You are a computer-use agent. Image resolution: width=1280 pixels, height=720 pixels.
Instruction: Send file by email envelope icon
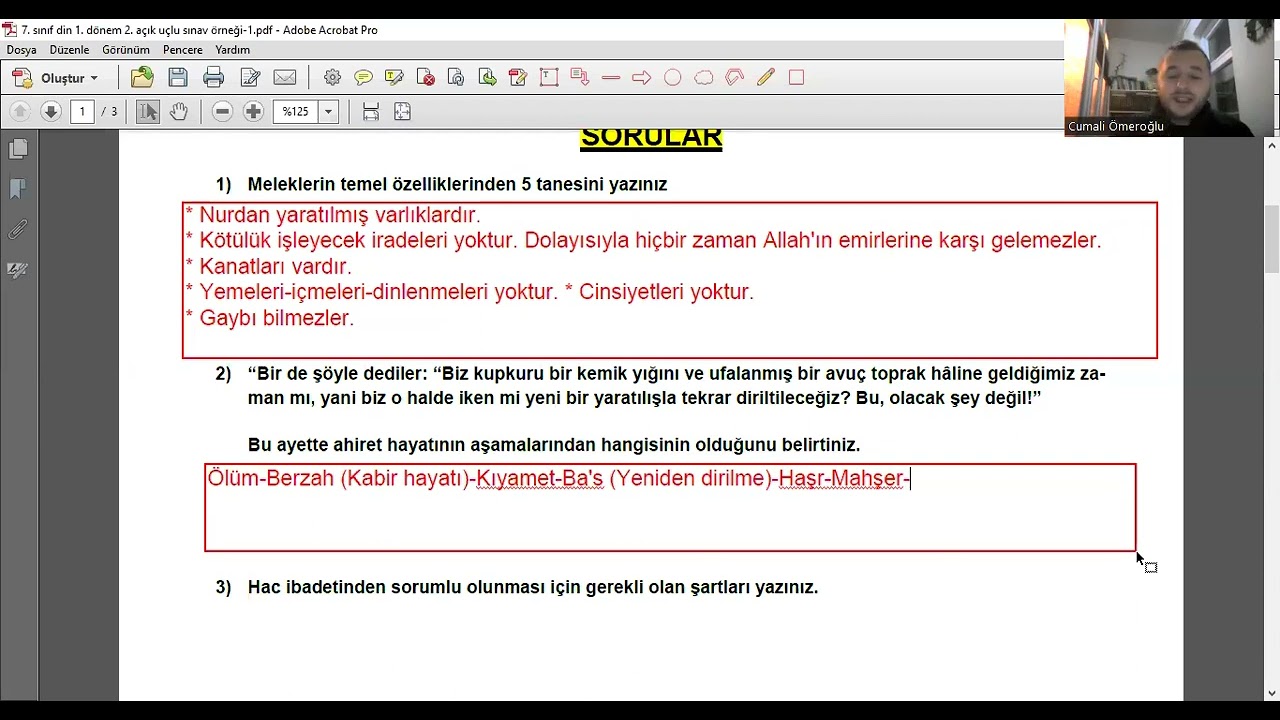[285, 77]
